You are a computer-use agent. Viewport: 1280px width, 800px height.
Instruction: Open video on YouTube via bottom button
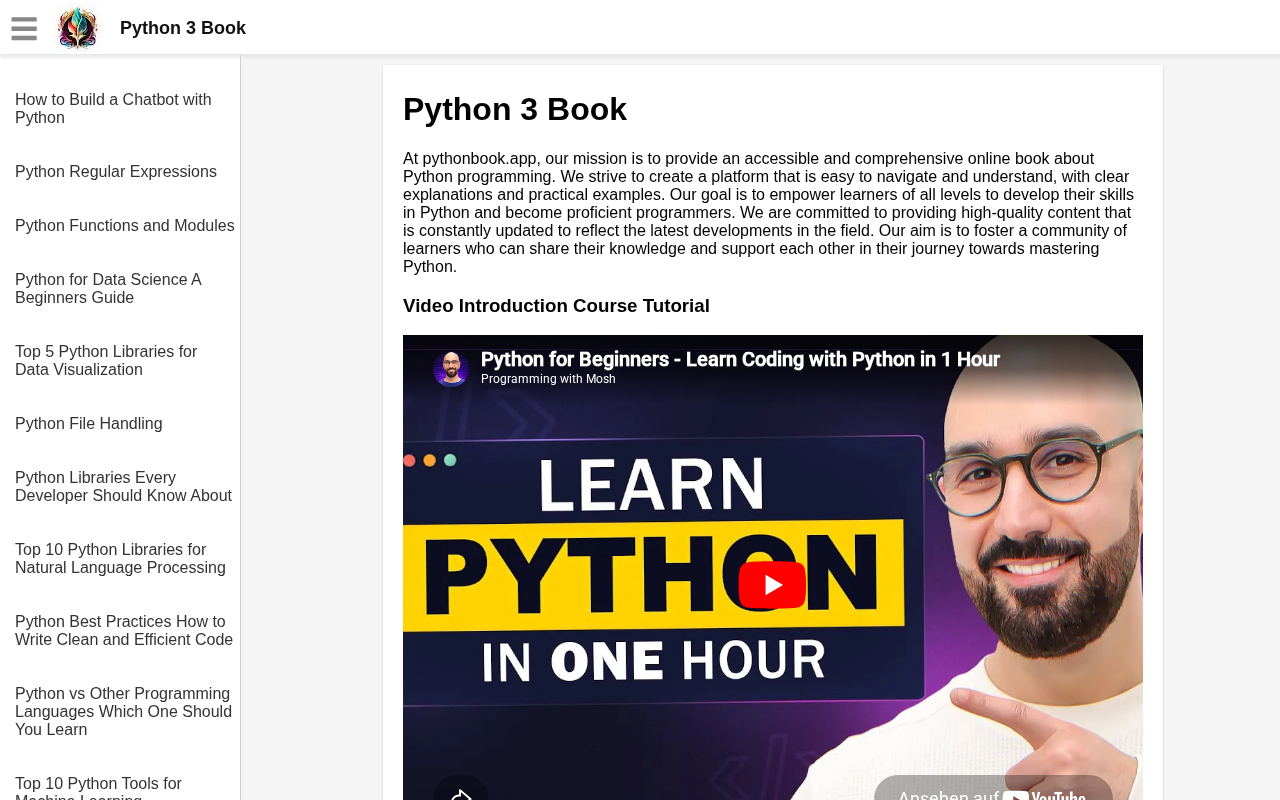pyautogui.click(x=992, y=790)
